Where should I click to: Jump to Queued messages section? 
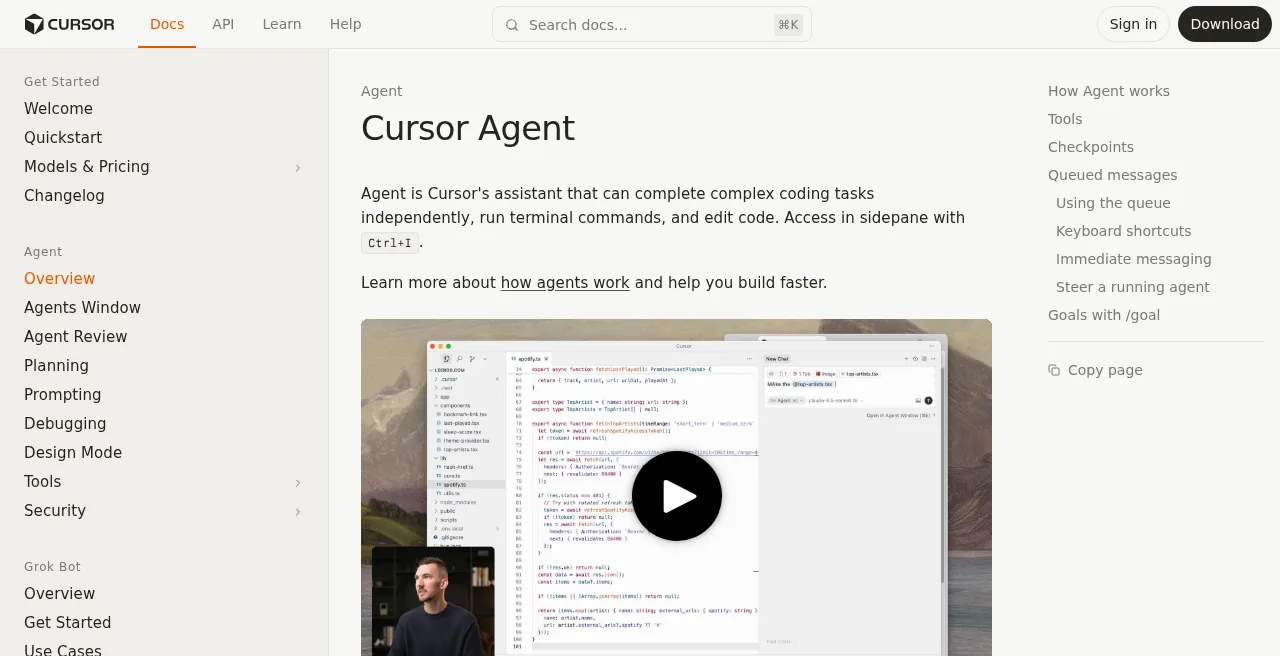pos(1113,175)
